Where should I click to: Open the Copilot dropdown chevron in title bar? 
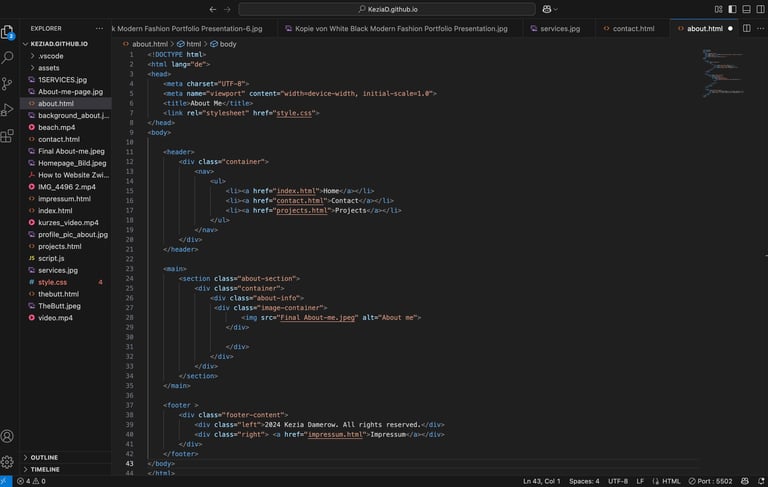point(555,9)
